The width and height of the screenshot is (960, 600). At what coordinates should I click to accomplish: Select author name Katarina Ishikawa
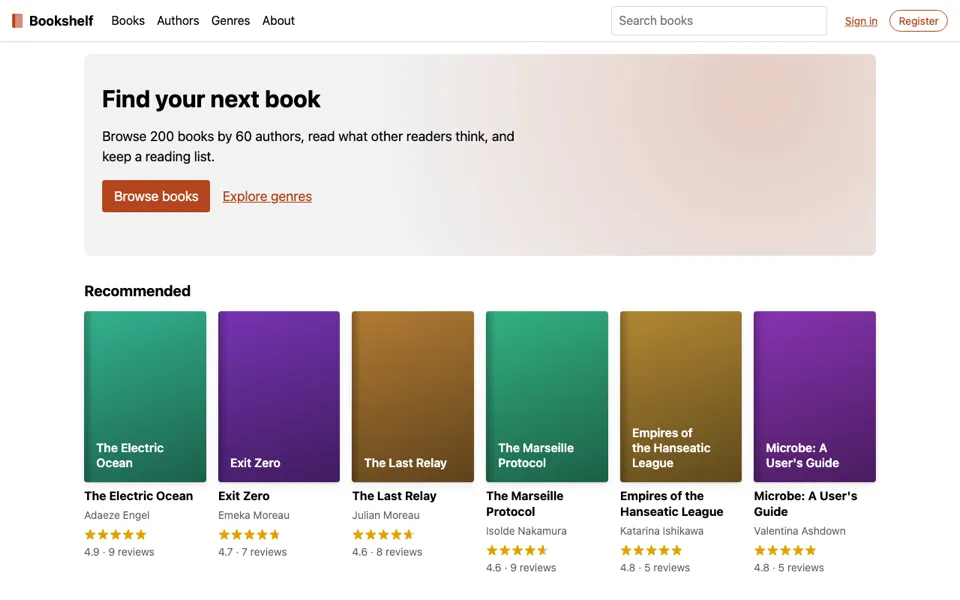(662, 531)
